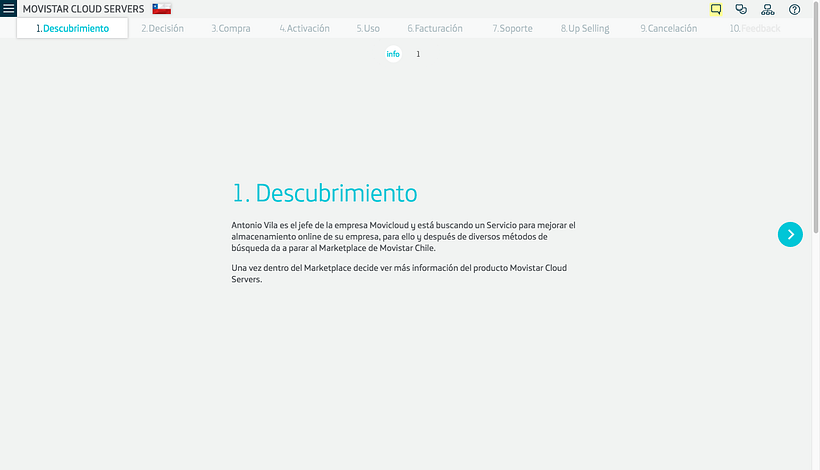Open the 4.Activación tab
Image resolution: width=820 pixels, height=470 pixels.
tap(304, 28)
